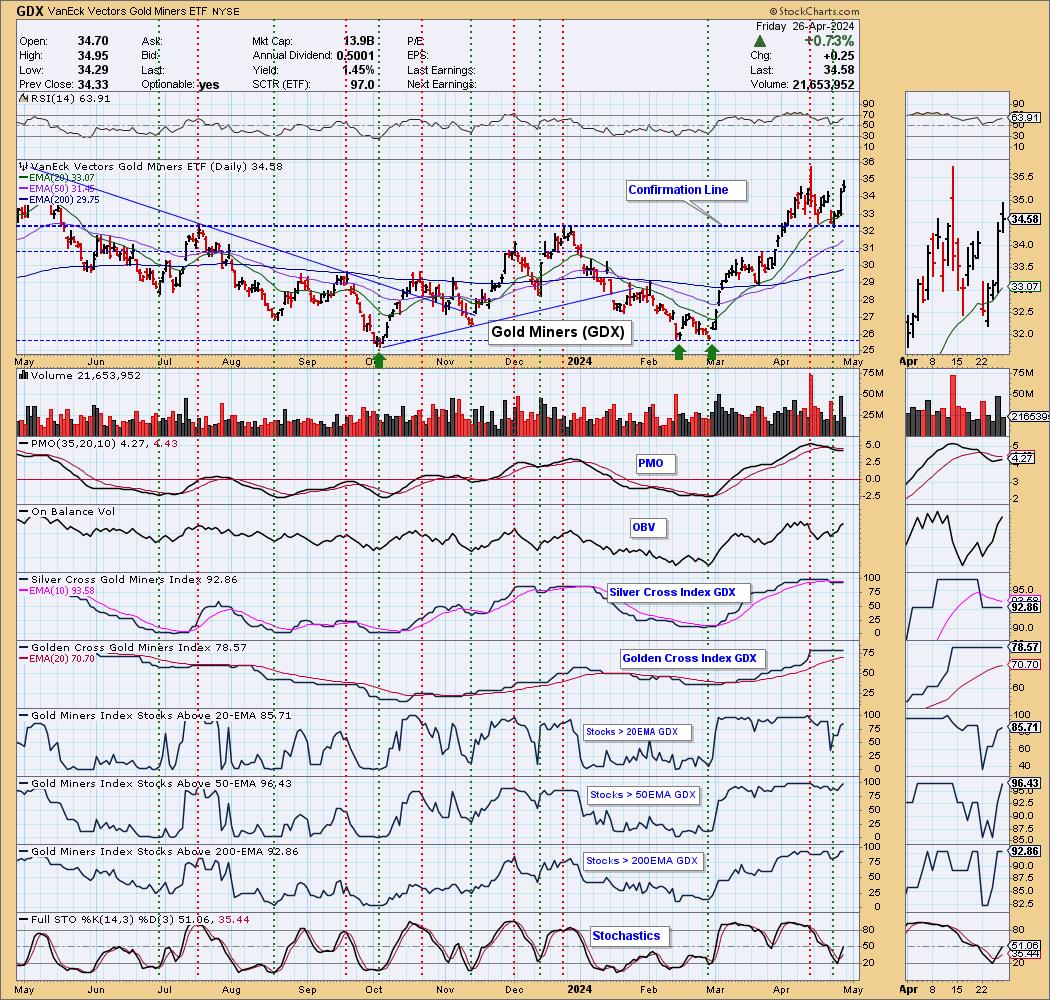The height and width of the screenshot is (1000, 1050).
Task: Click the 'Gold Miners (GDX)' label box
Action: (x=558, y=332)
